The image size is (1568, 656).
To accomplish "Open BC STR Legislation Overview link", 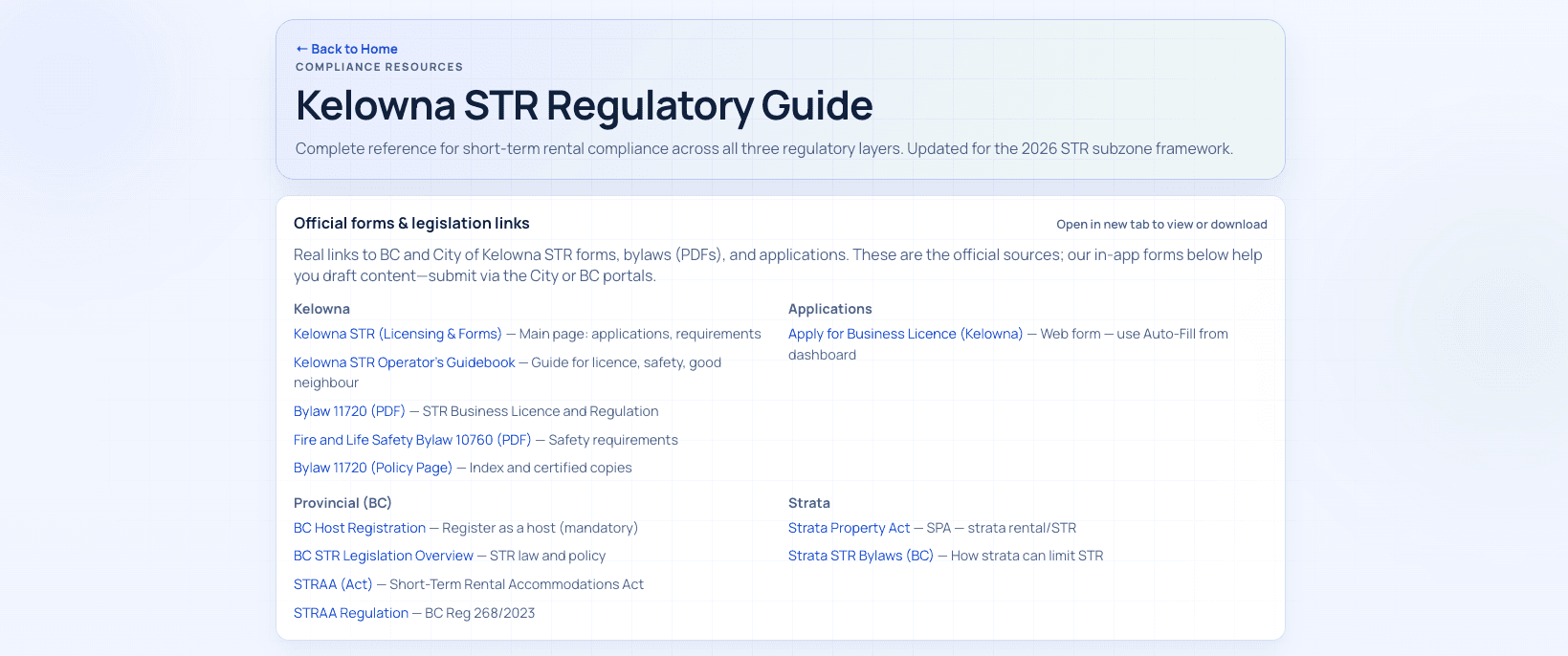I will click(383, 556).
